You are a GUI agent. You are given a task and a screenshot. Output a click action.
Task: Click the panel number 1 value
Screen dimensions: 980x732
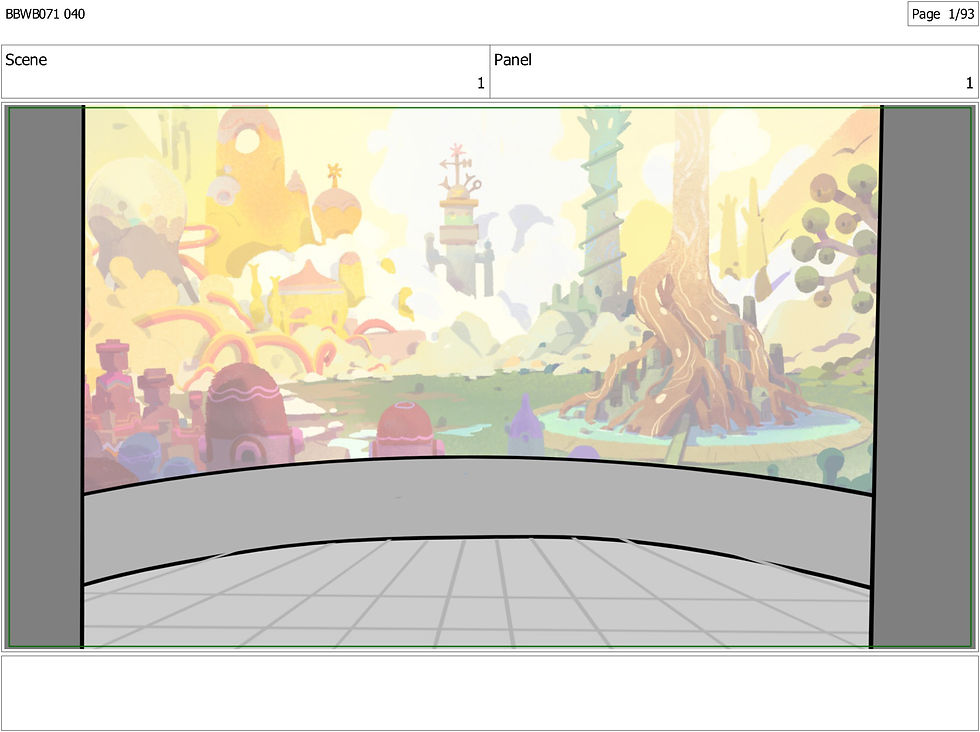click(969, 83)
